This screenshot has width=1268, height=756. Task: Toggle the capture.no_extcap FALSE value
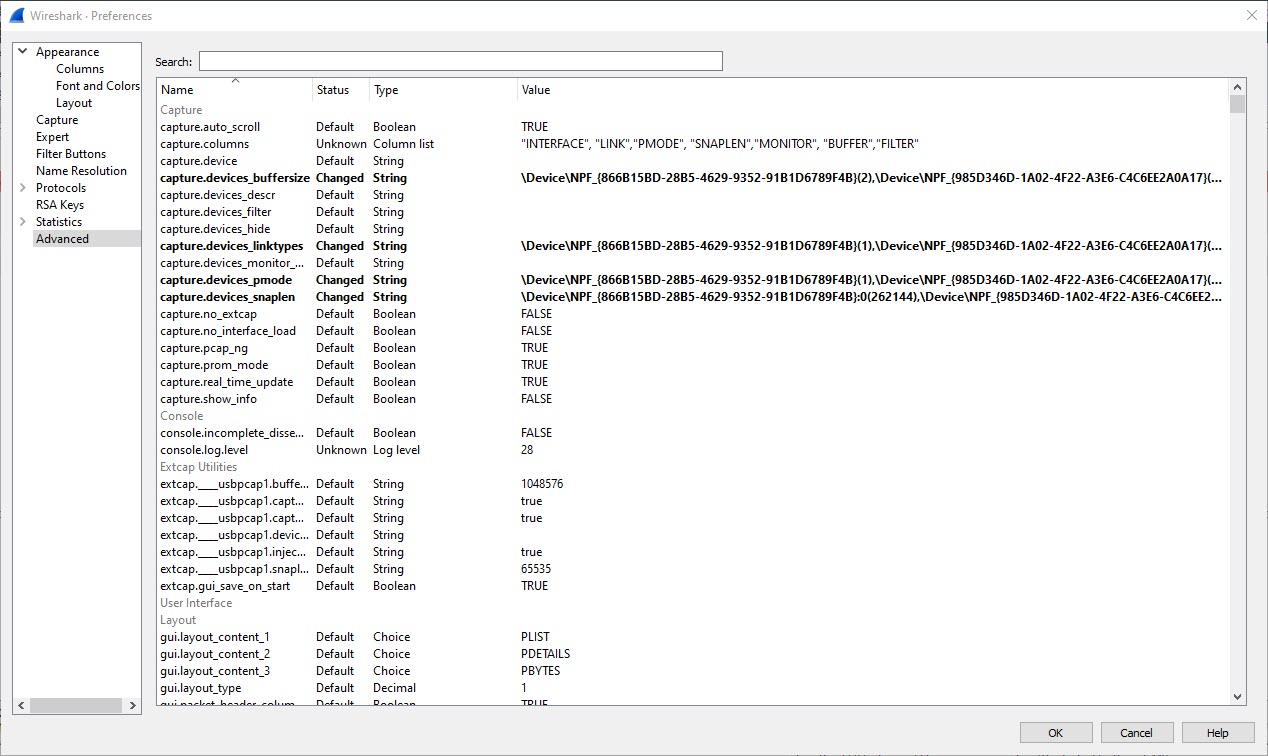coord(536,314)
